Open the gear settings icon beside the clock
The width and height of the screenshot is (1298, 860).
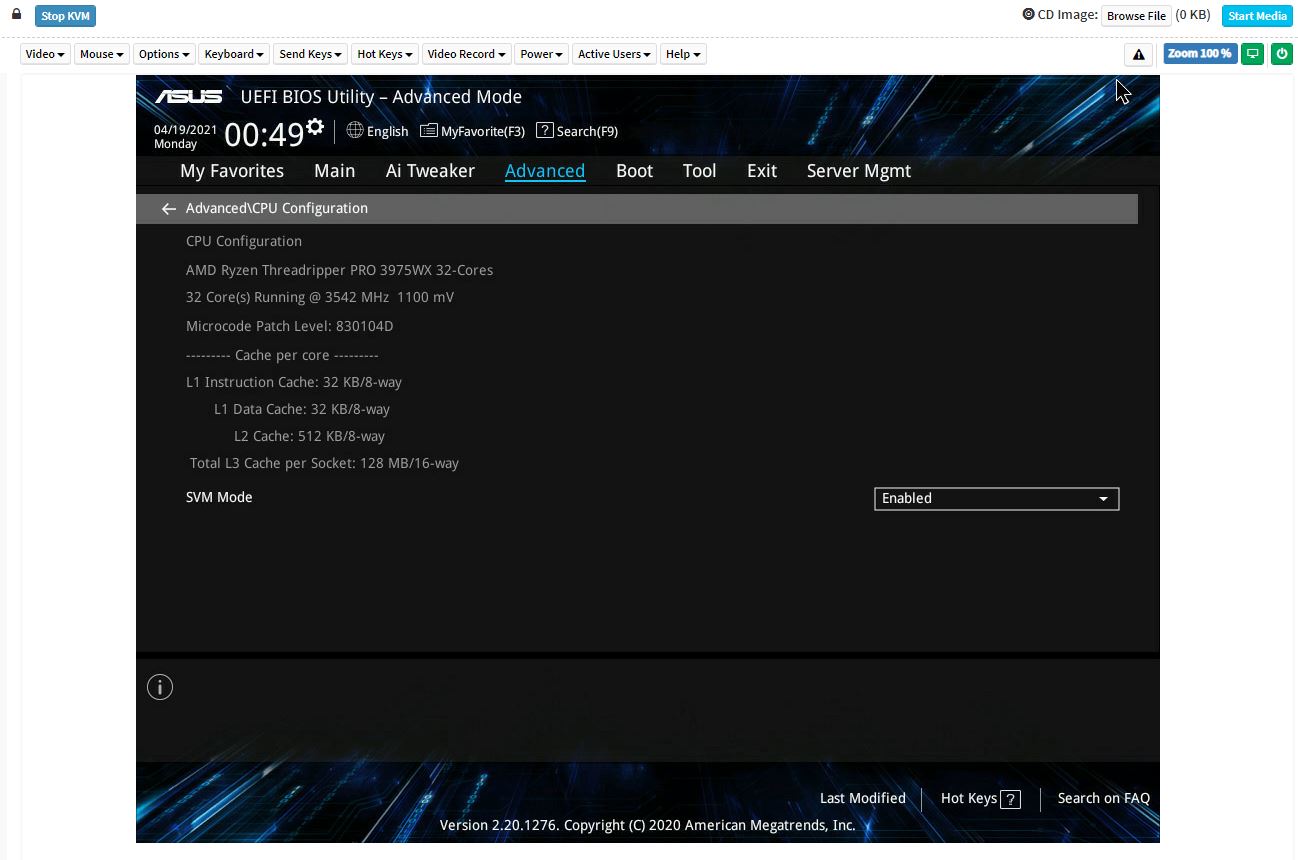[x=315, y=127]
